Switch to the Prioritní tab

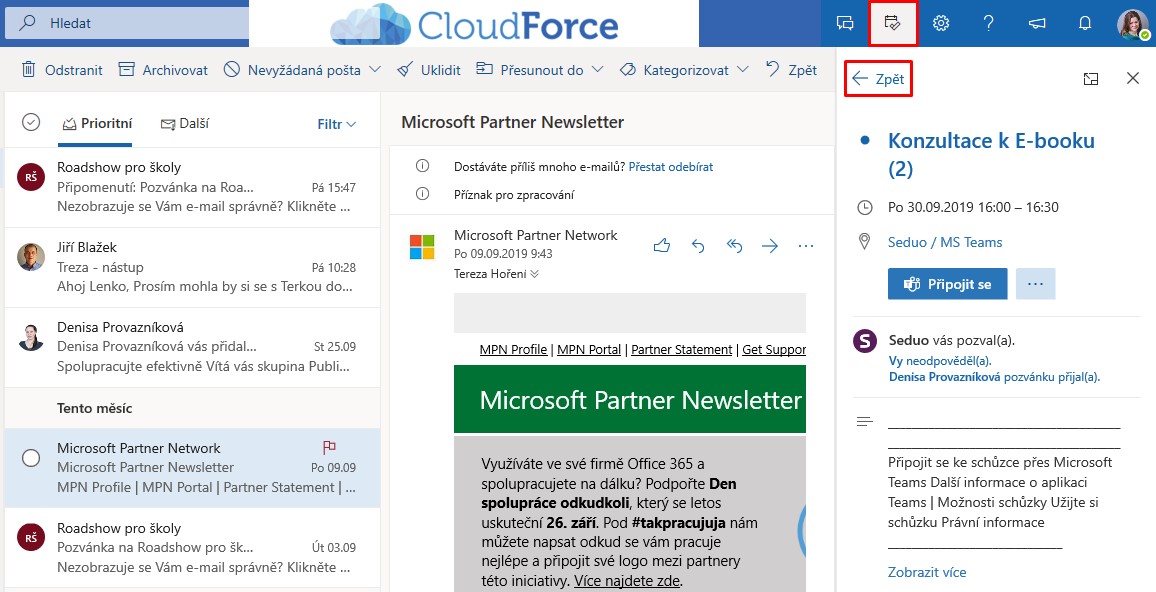tap(97, 124)
